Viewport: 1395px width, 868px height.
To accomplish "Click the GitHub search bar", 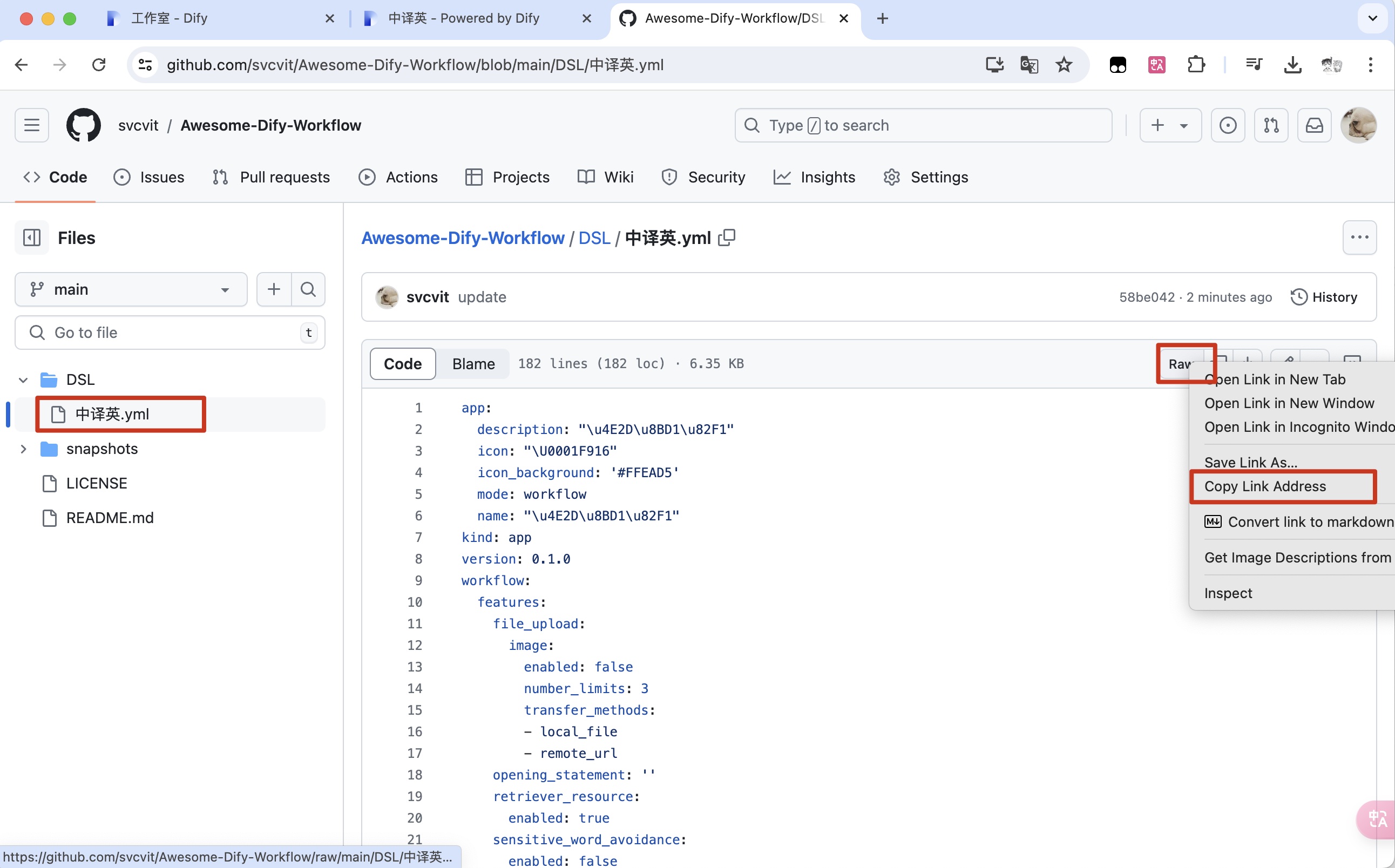I will 923,125.
